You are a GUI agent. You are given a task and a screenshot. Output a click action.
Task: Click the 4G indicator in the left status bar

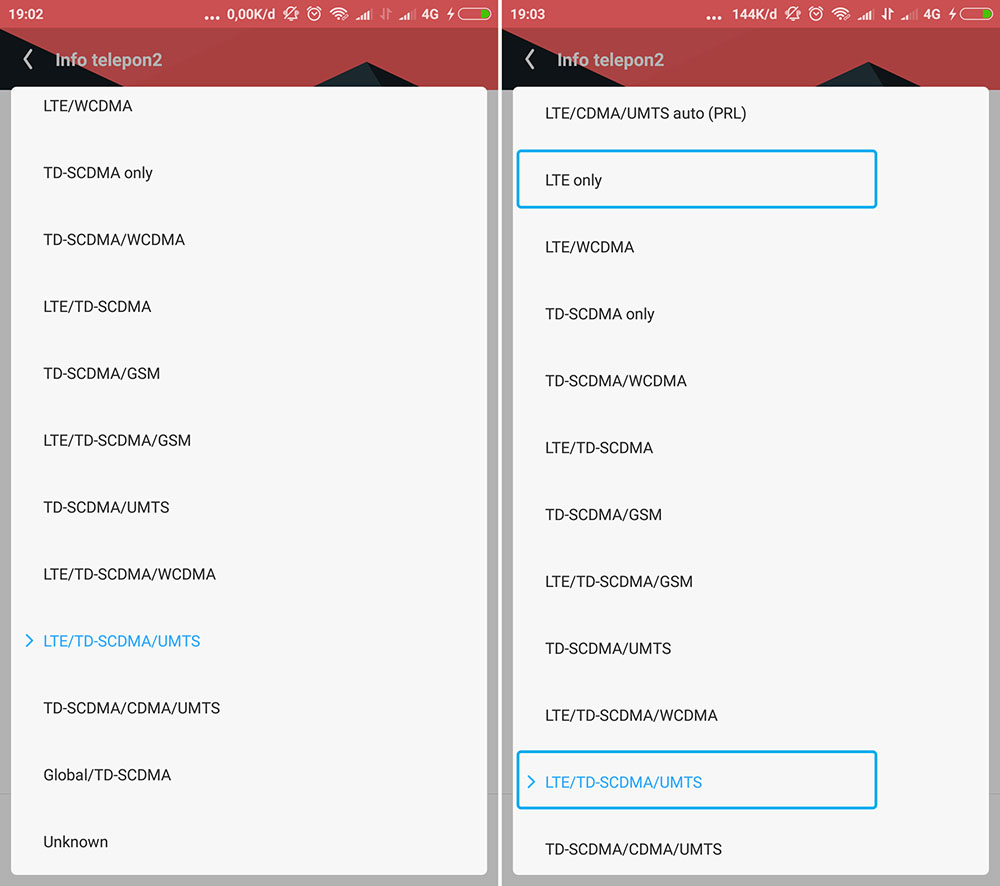430,14
